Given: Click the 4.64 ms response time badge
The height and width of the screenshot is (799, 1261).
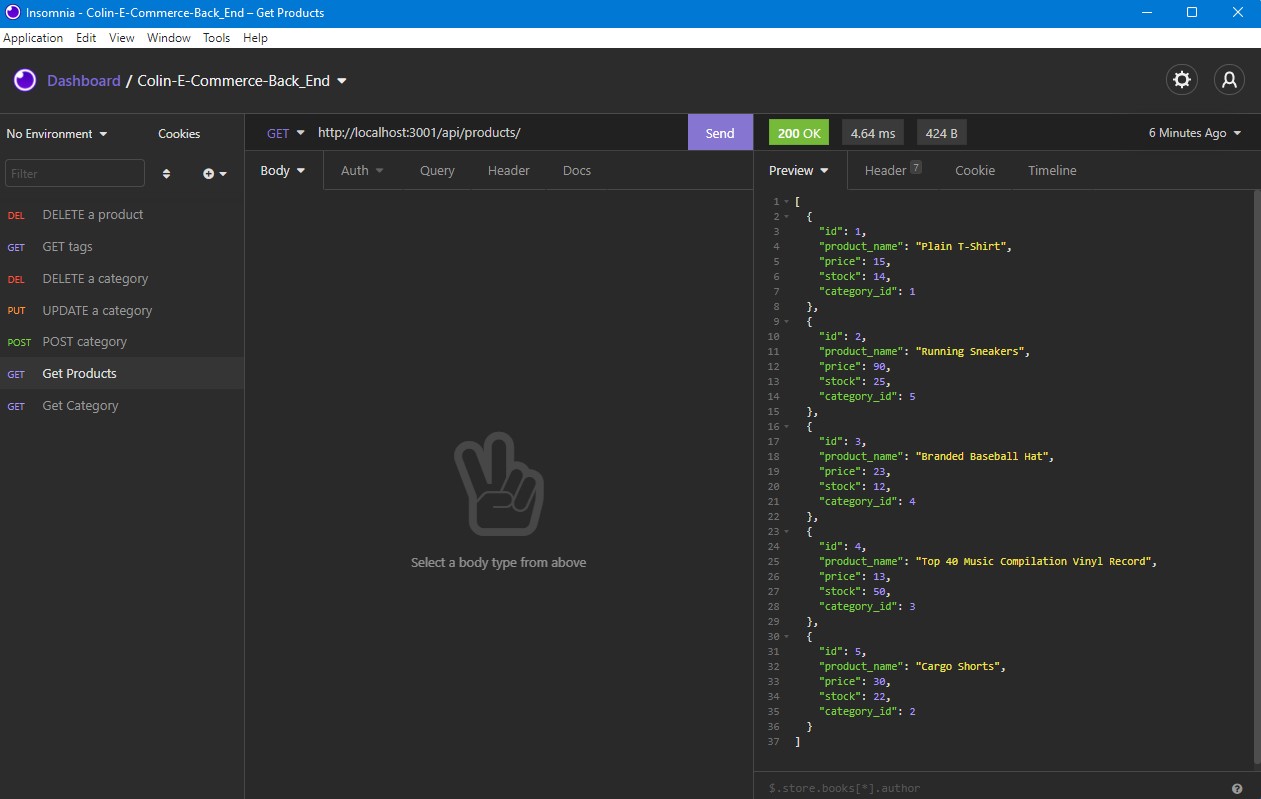Looking at the screenshot, I should click(x=873, y=133).
